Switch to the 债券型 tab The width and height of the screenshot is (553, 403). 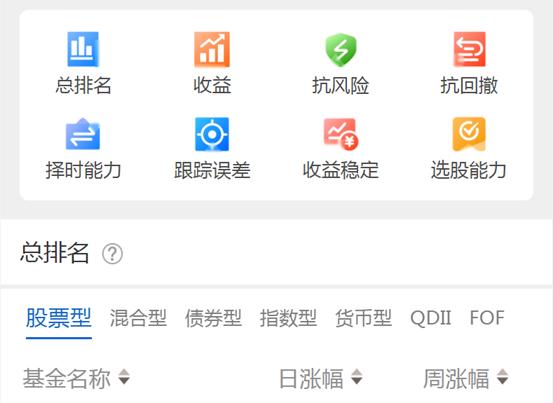[213, 318]
